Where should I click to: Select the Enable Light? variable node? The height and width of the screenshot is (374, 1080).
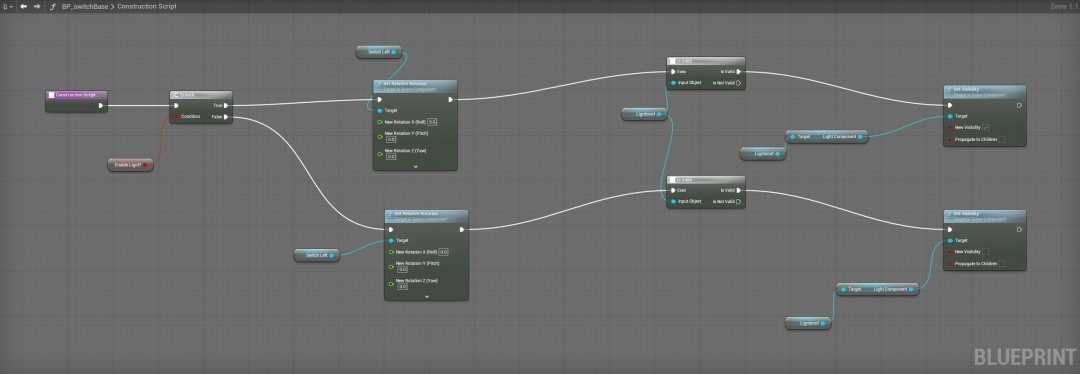[x=130, y=165]
